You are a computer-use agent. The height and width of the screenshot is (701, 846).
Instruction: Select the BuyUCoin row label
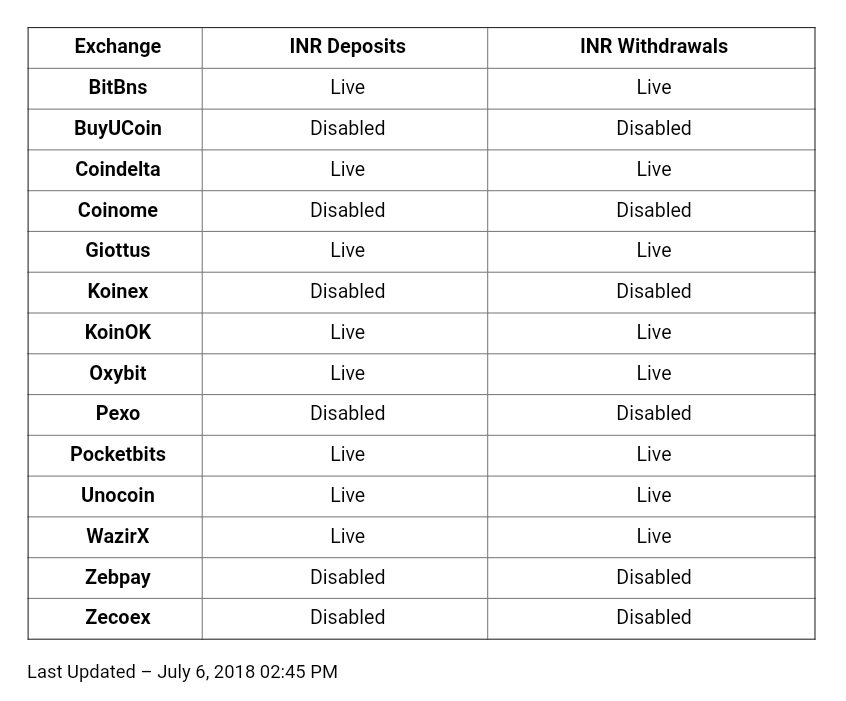tap(118, 128)
